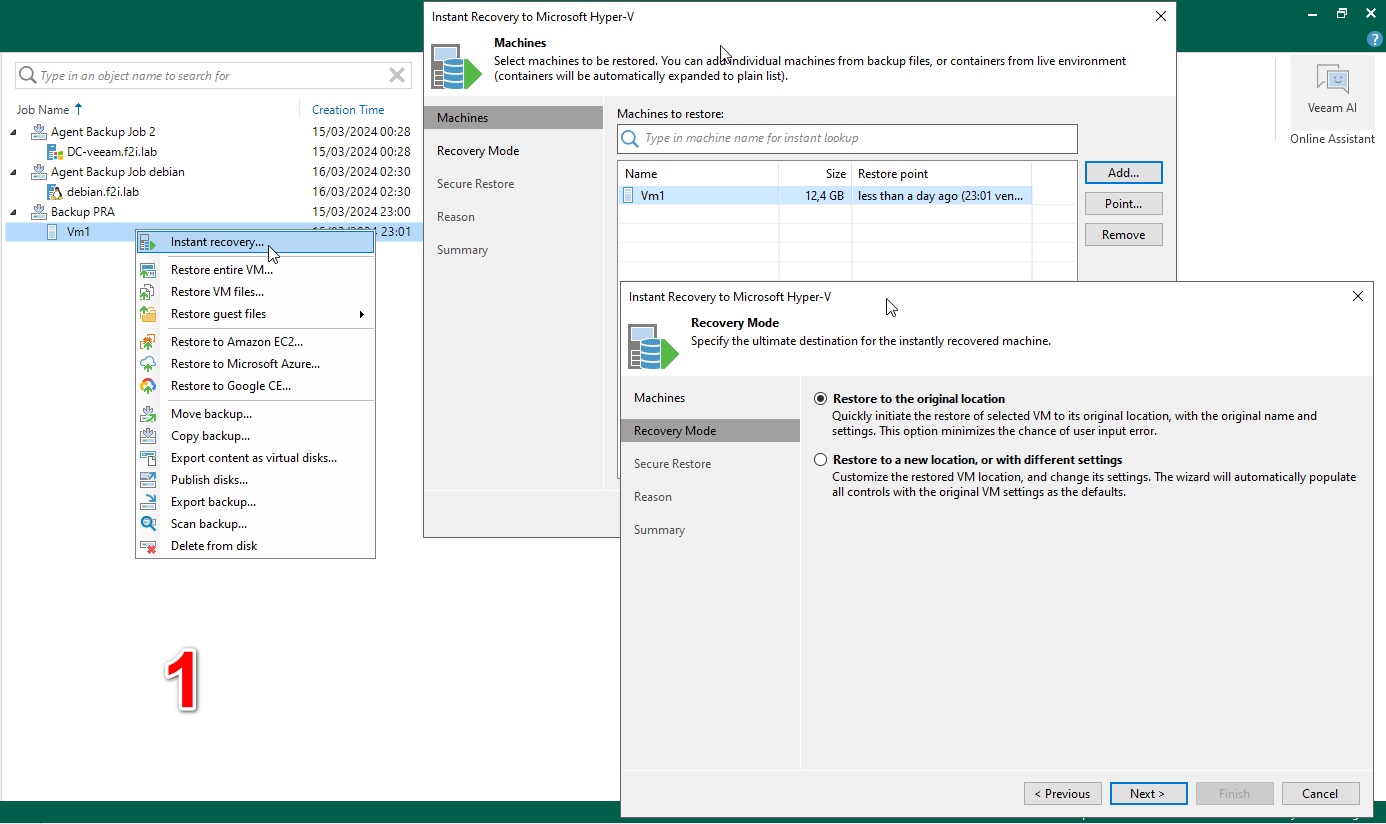The image size is (1386, 824).
Task: Click the Microsoft Azure cloud icon
Action: pyautogui.click(x=147, y=364)
